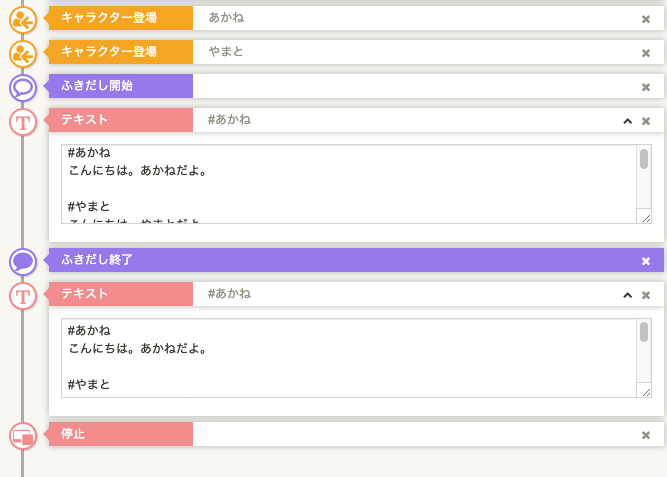
Task: Click the second テキスト T icon
Action: 23,295
